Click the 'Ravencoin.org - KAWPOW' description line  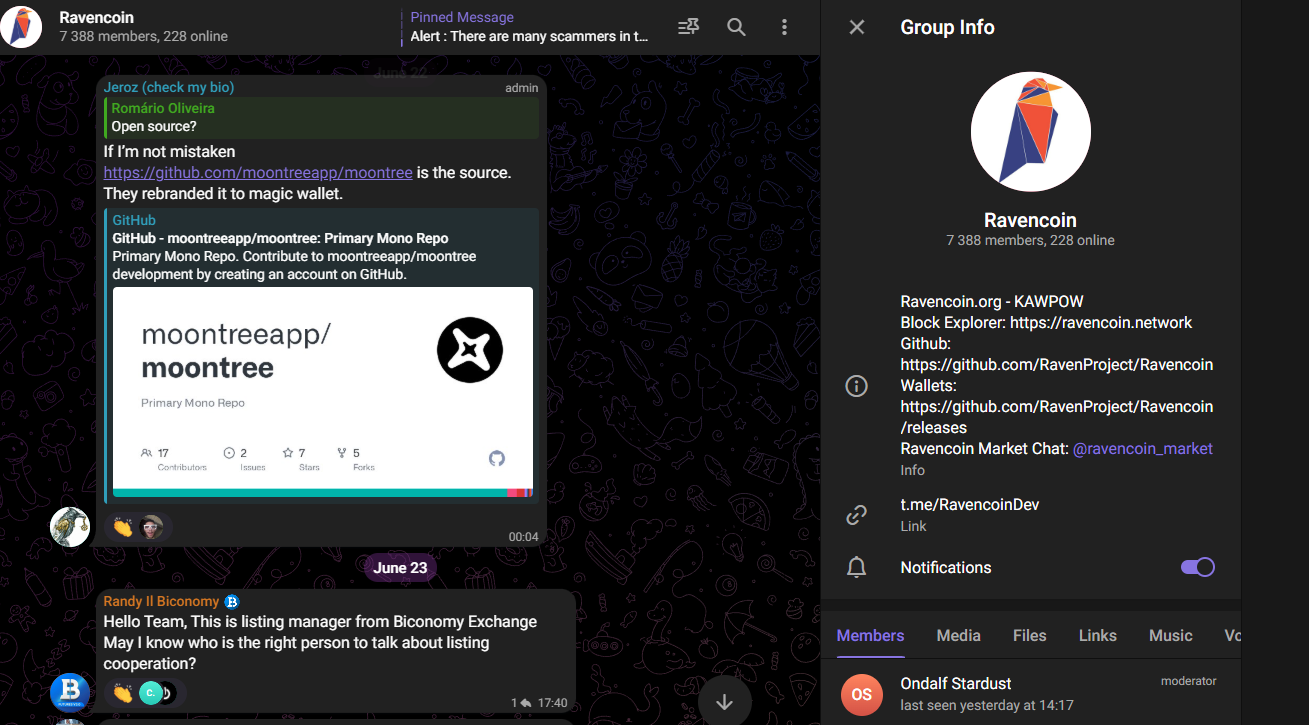[x=992, y=301]
